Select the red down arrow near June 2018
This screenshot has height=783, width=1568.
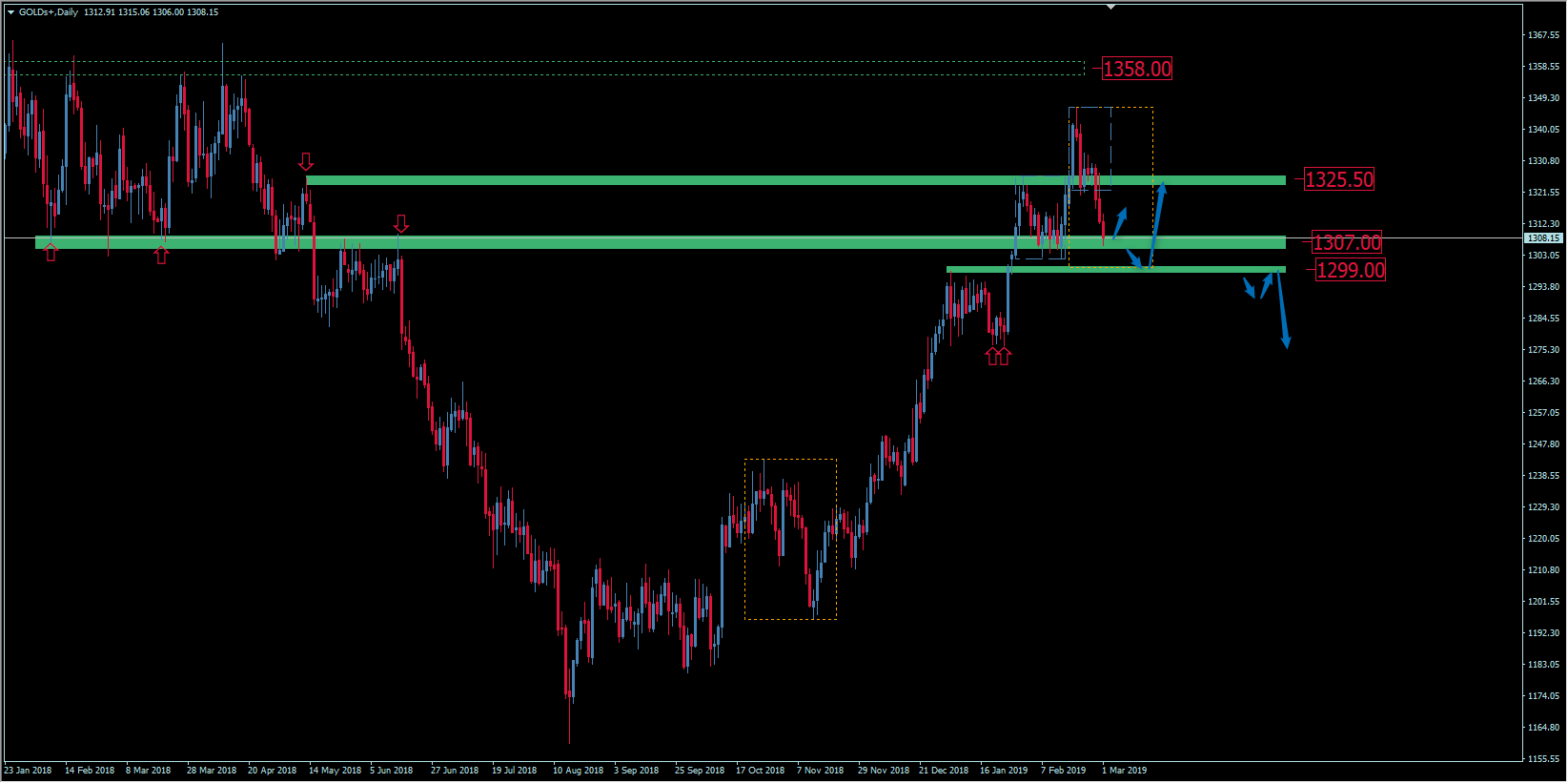[x=401, y=224]
